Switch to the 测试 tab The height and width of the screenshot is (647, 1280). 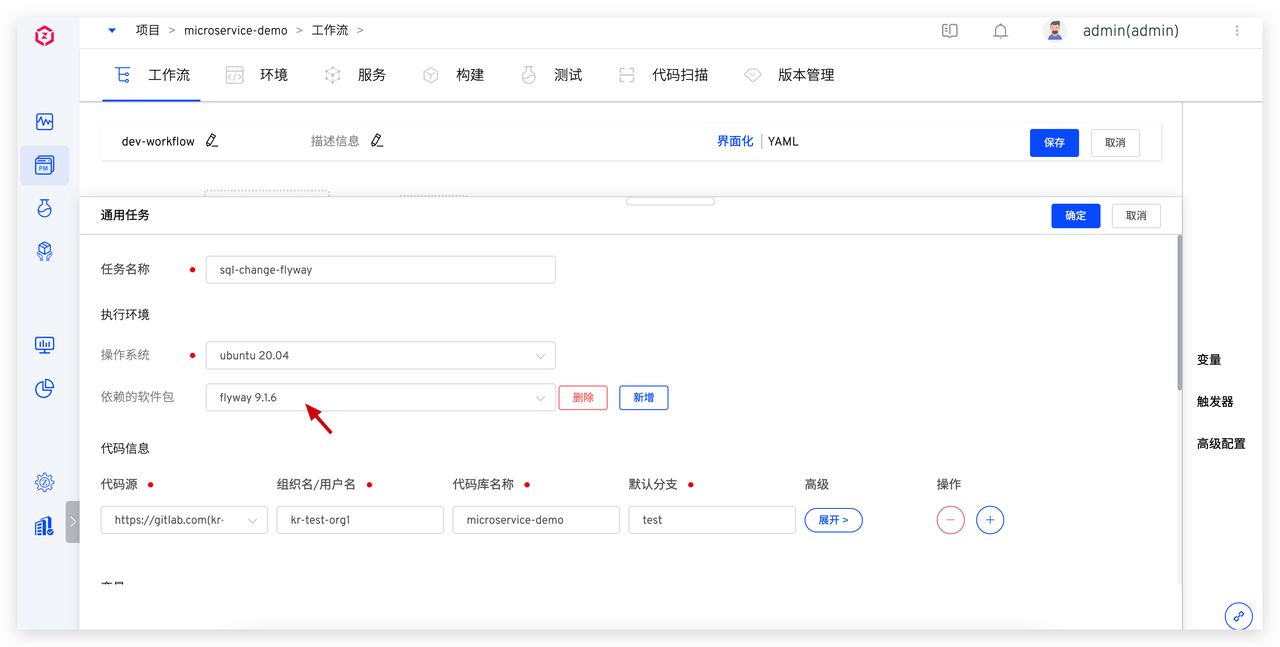(551, 75)
